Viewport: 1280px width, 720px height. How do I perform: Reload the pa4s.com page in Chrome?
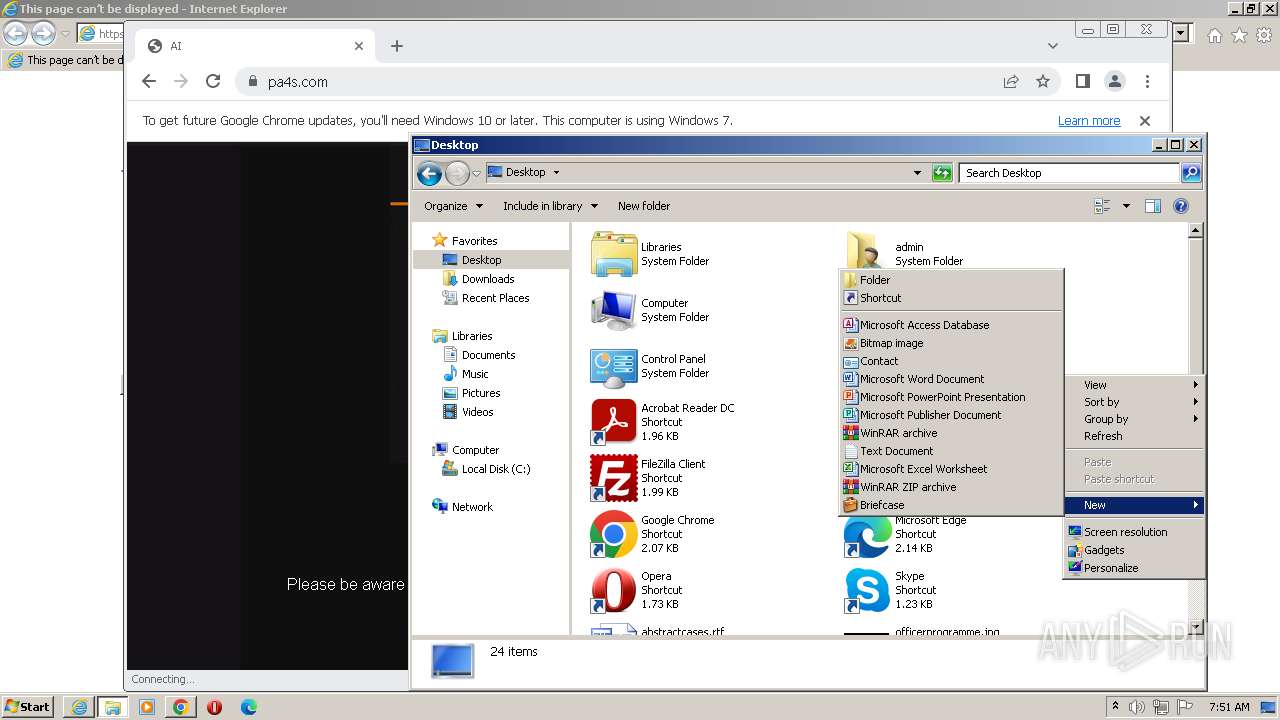[x=213, y=82]
